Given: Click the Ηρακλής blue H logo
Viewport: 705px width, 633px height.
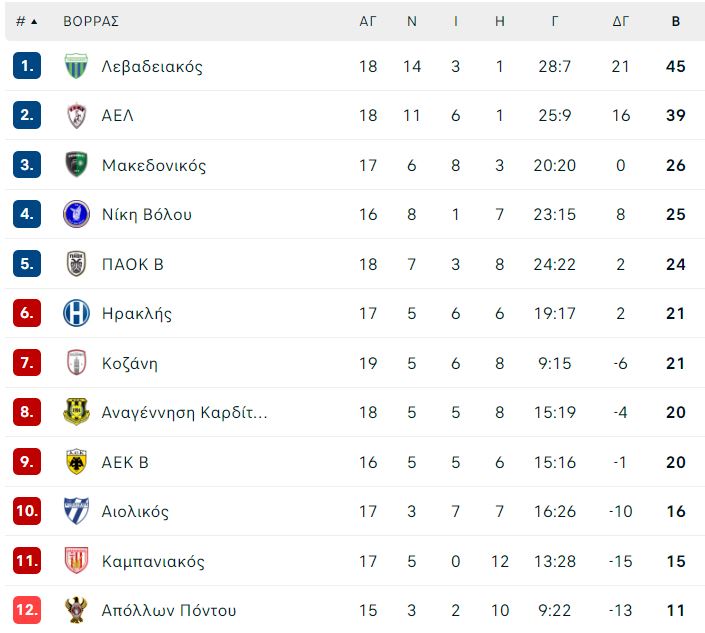Looking at the screenshot, I should click(76, 313).
